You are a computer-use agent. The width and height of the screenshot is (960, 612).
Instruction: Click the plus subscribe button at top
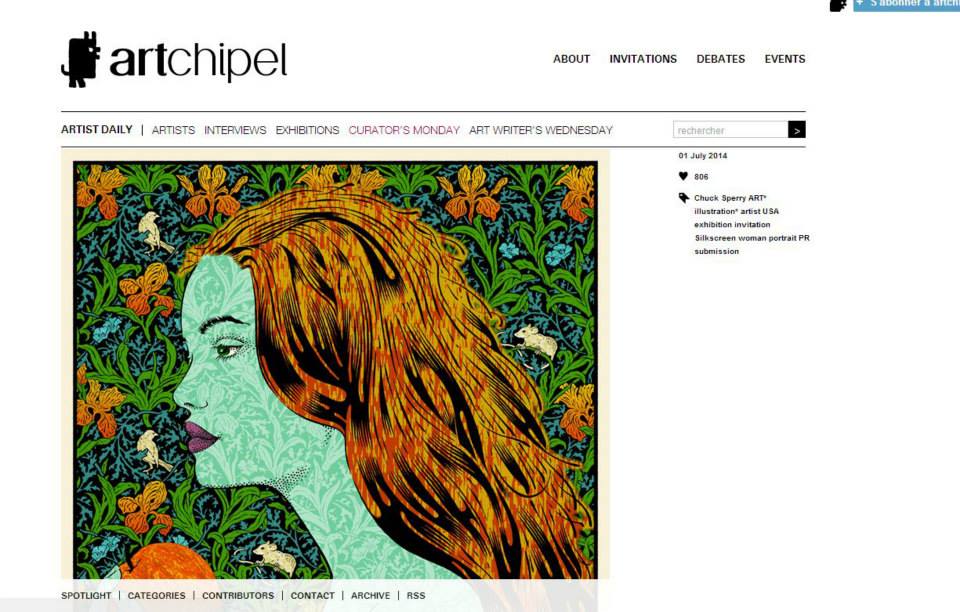[x=907, y=5]
